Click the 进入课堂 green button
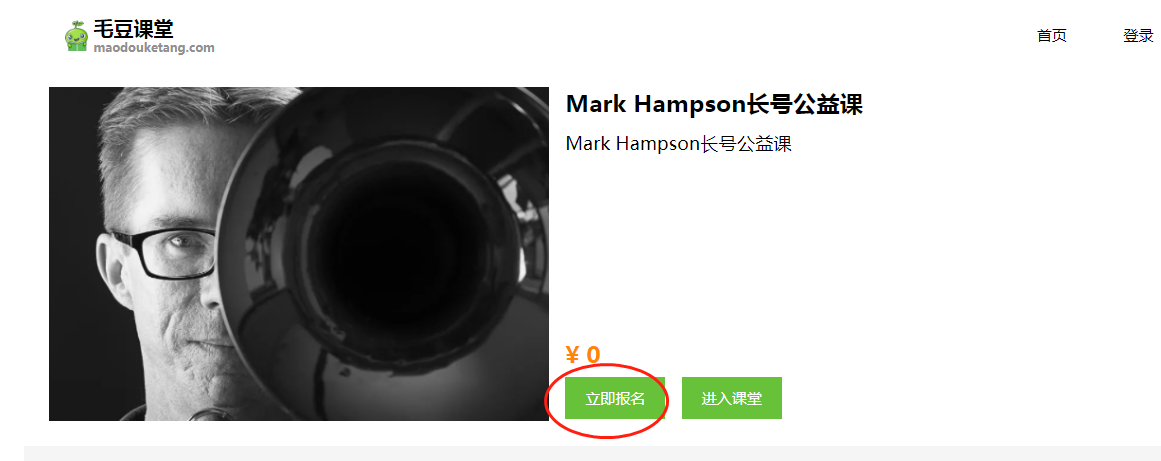This screenshot has width=1161, height=461. (x=732, y=398)
